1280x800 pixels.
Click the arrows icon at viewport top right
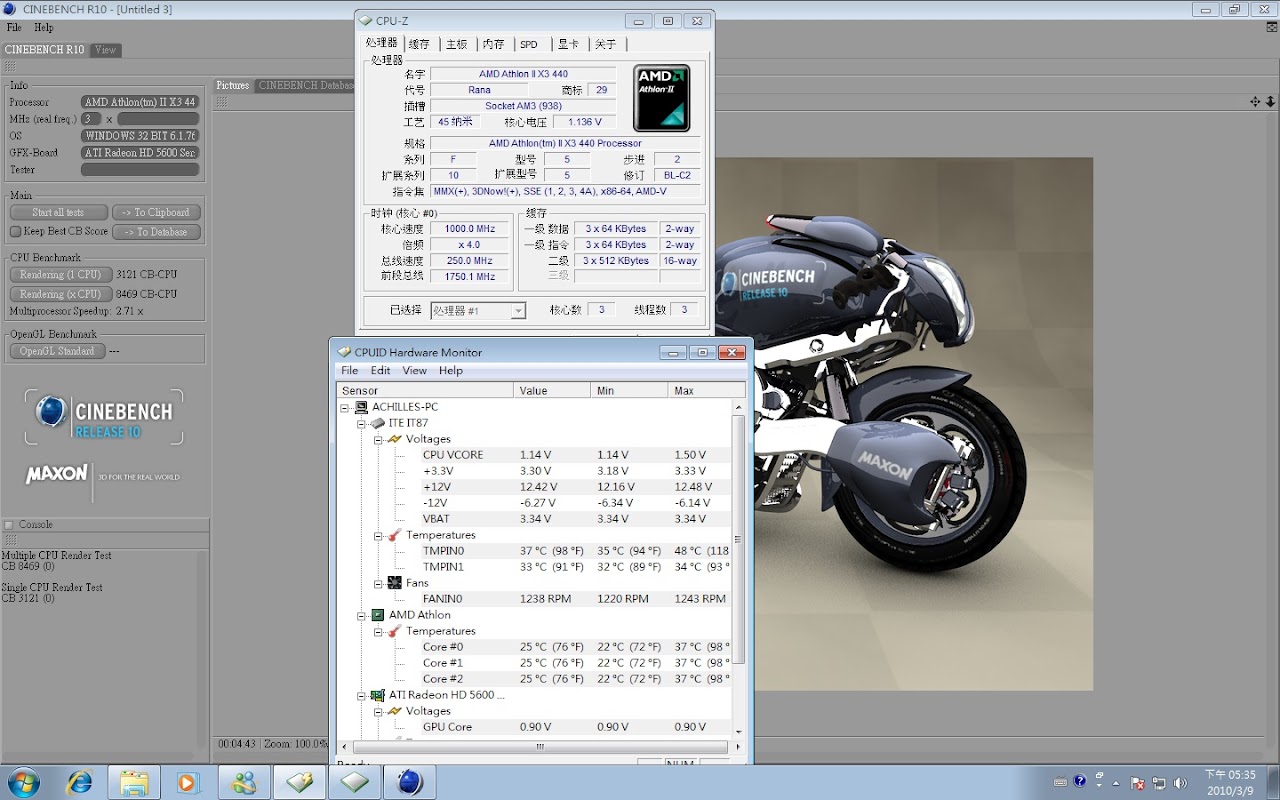click(x=1255, y=102)
